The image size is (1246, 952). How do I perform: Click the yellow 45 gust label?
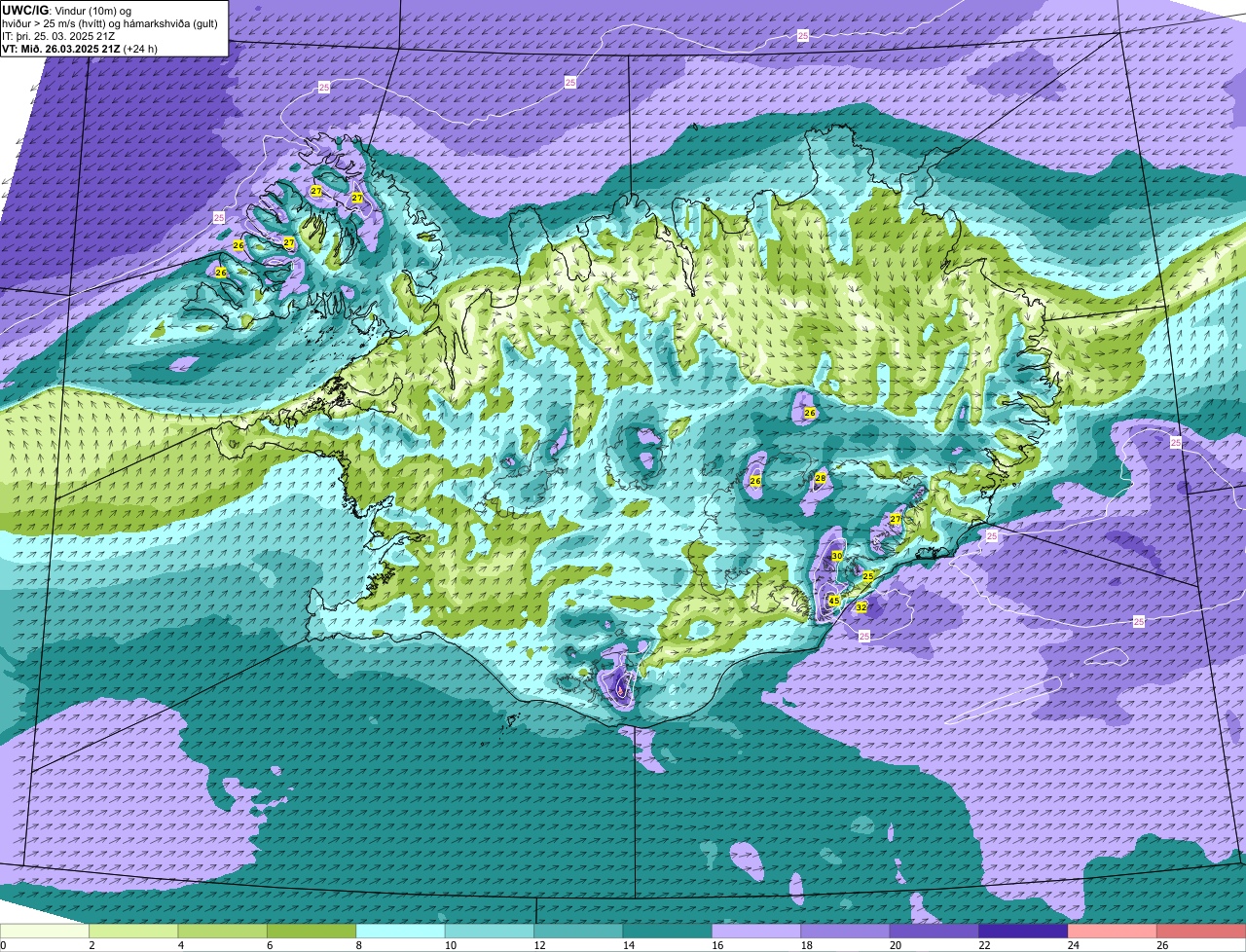point(833,601)
